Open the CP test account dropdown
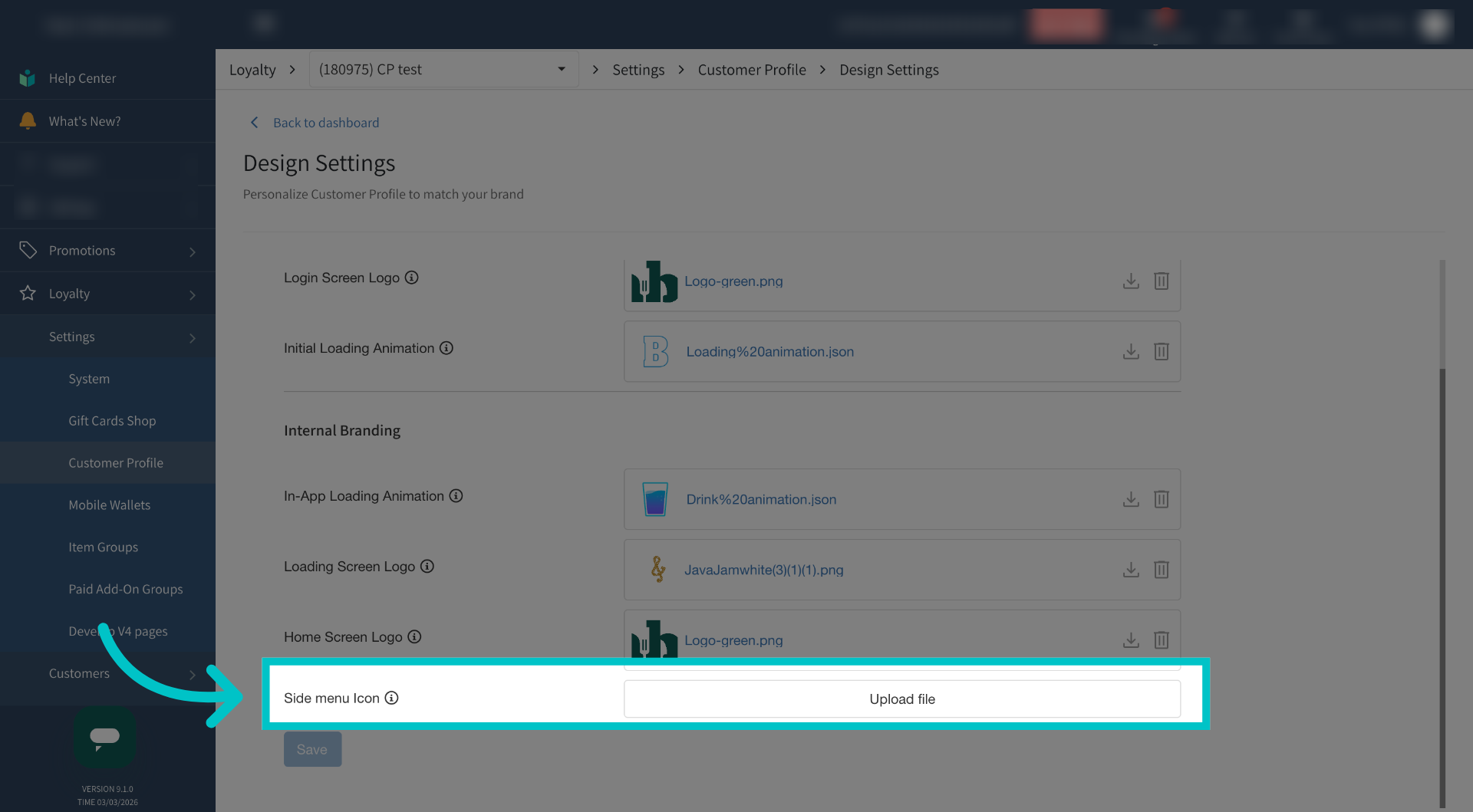The height and width of the screenshot is (812, 1473). click(x=443, y=70)
